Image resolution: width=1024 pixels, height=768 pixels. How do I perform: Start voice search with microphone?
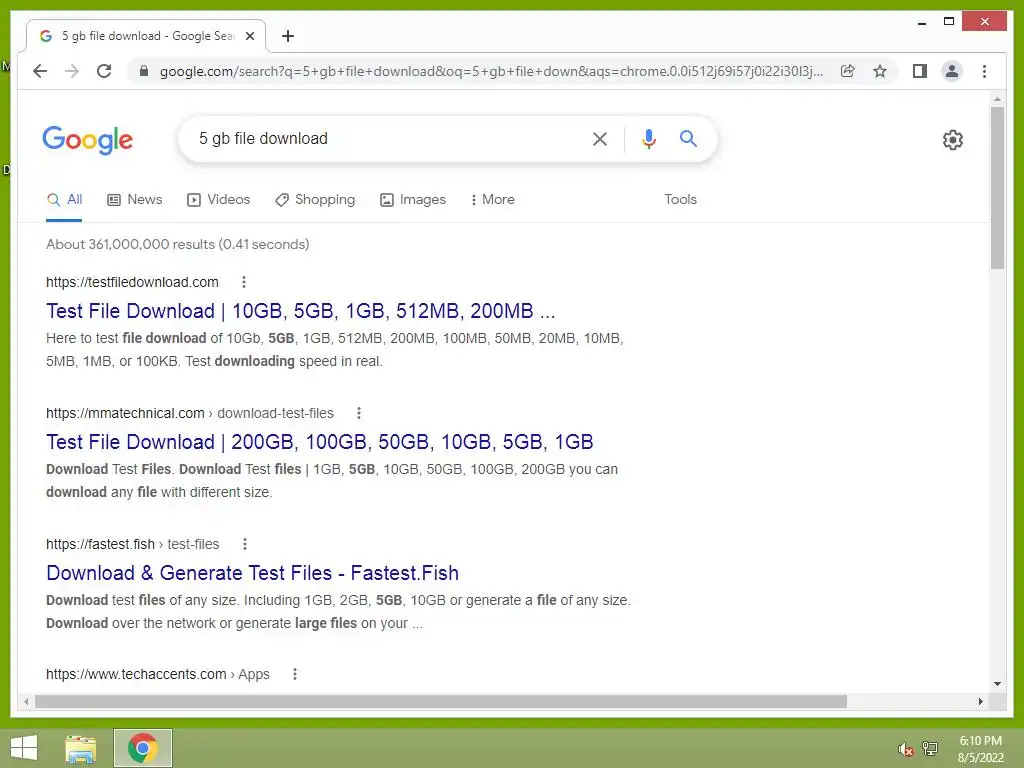648,138
